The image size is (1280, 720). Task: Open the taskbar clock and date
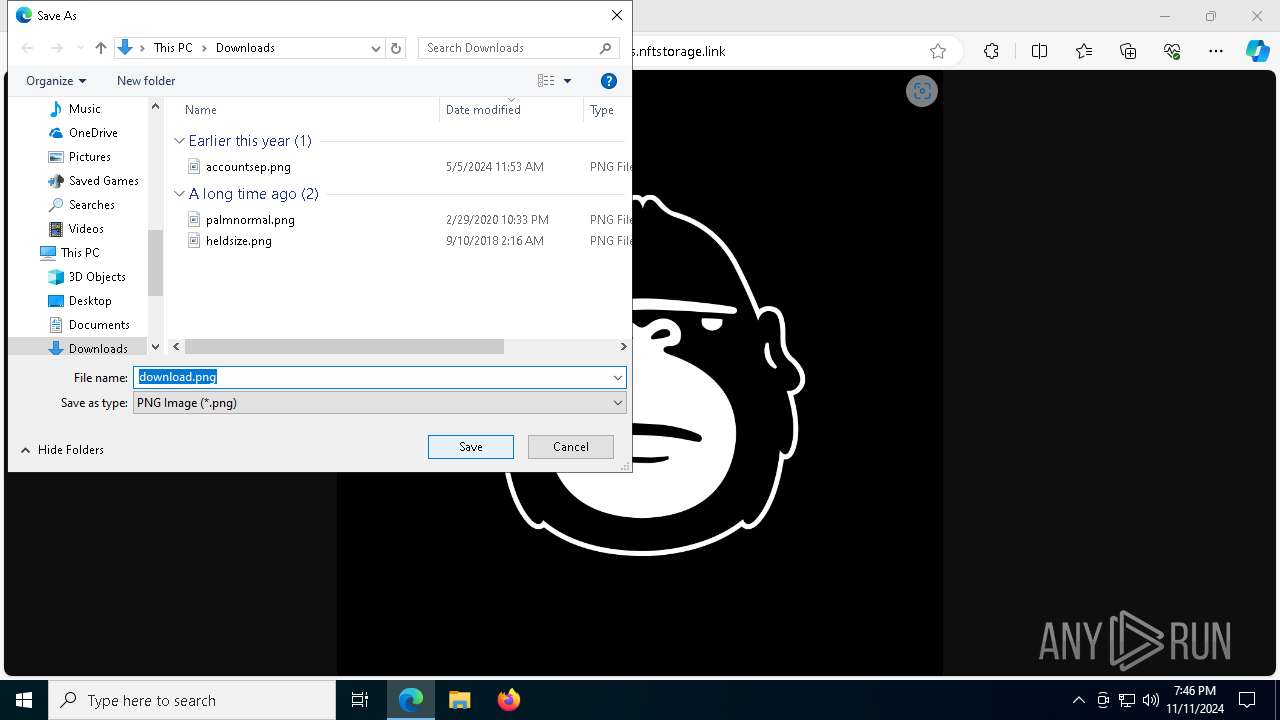[1195, 700]
